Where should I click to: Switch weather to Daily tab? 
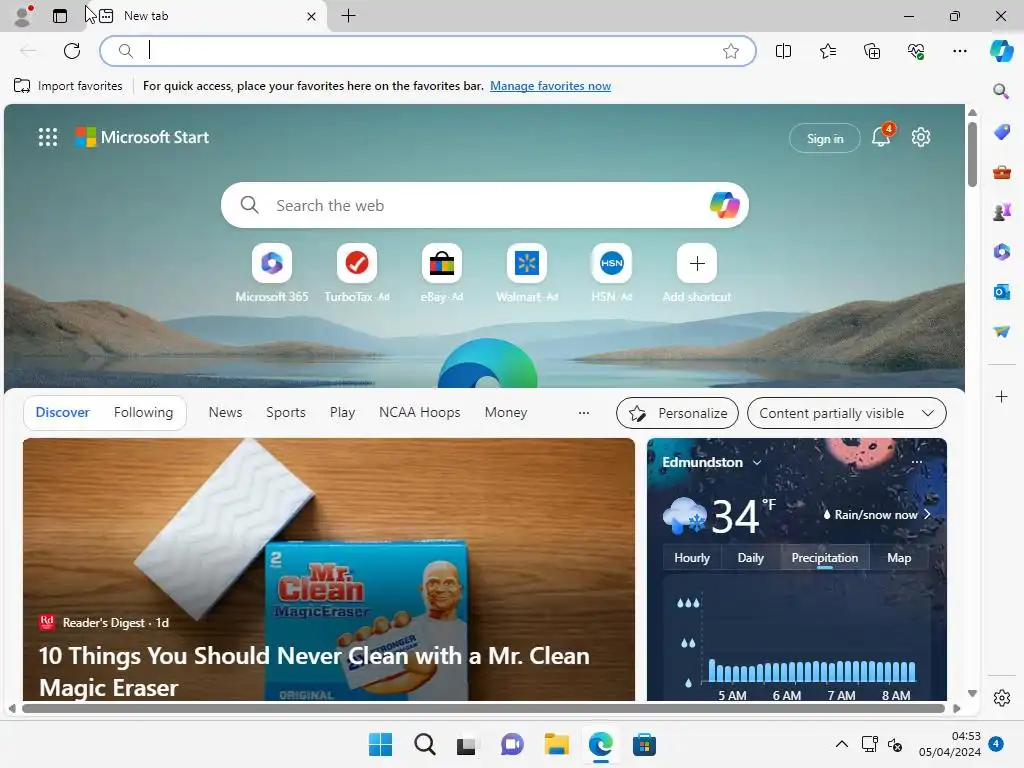coord(750,558)
